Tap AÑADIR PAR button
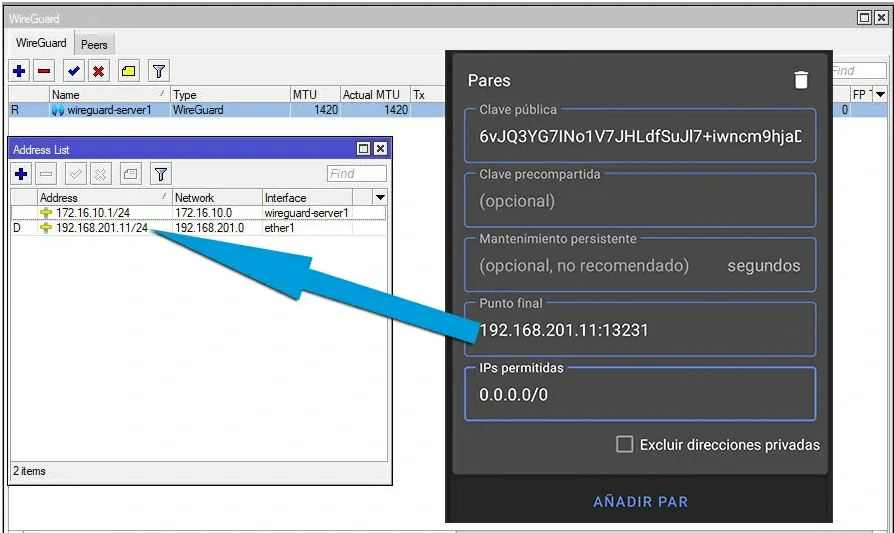 point(640,502)
